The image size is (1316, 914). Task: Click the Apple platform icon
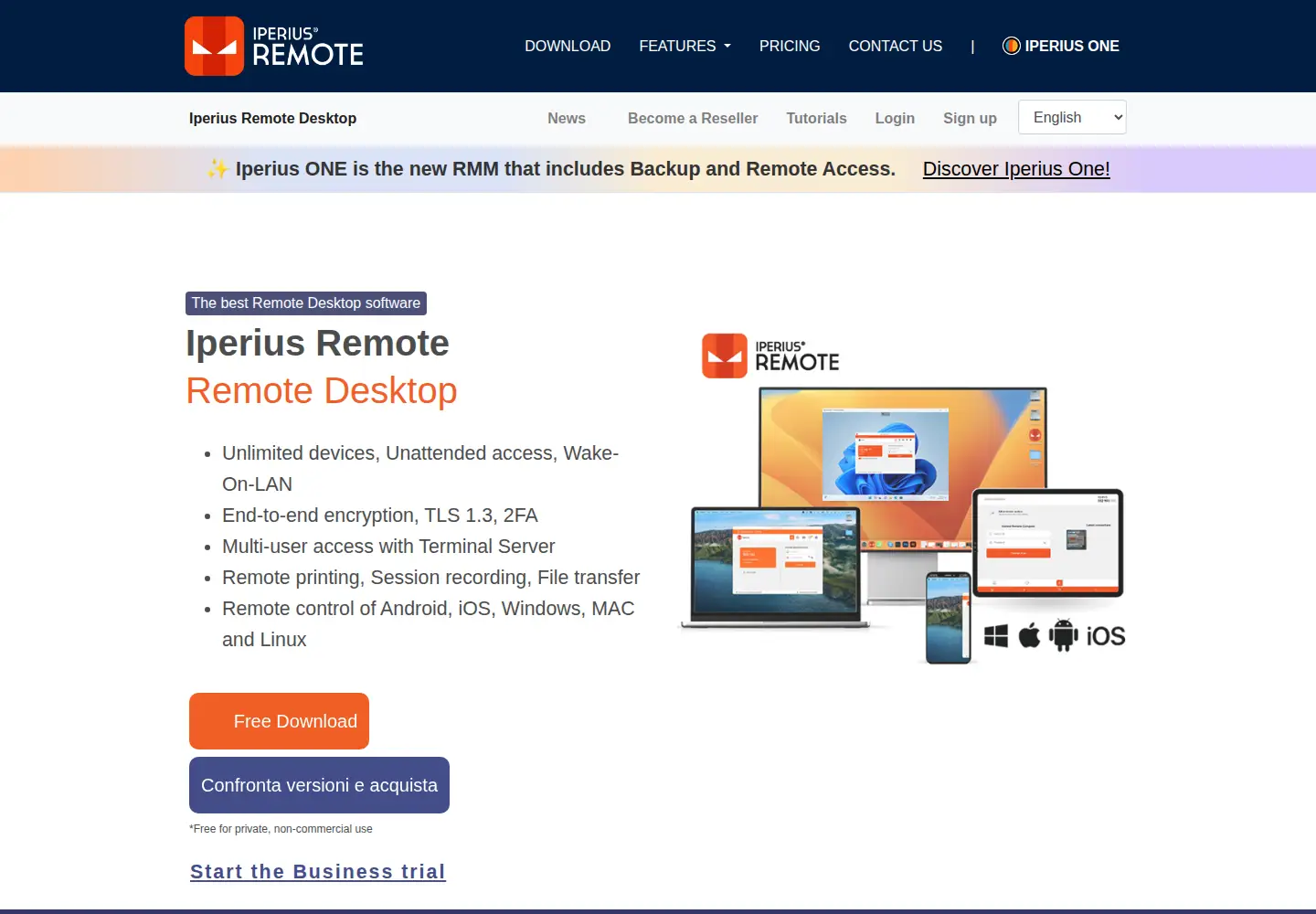tap(1030, 635)
